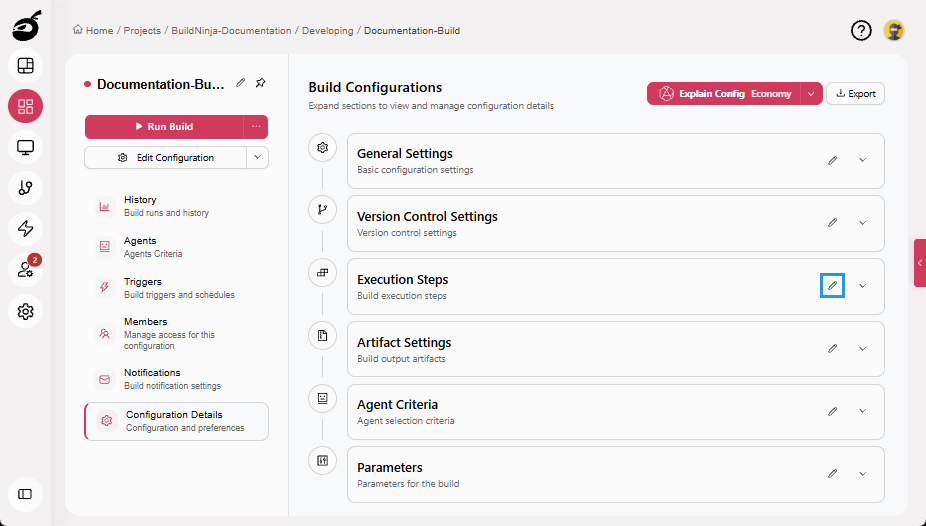
Task: Go to Projects breadcrumb link
Action: (x=142, y=30)
